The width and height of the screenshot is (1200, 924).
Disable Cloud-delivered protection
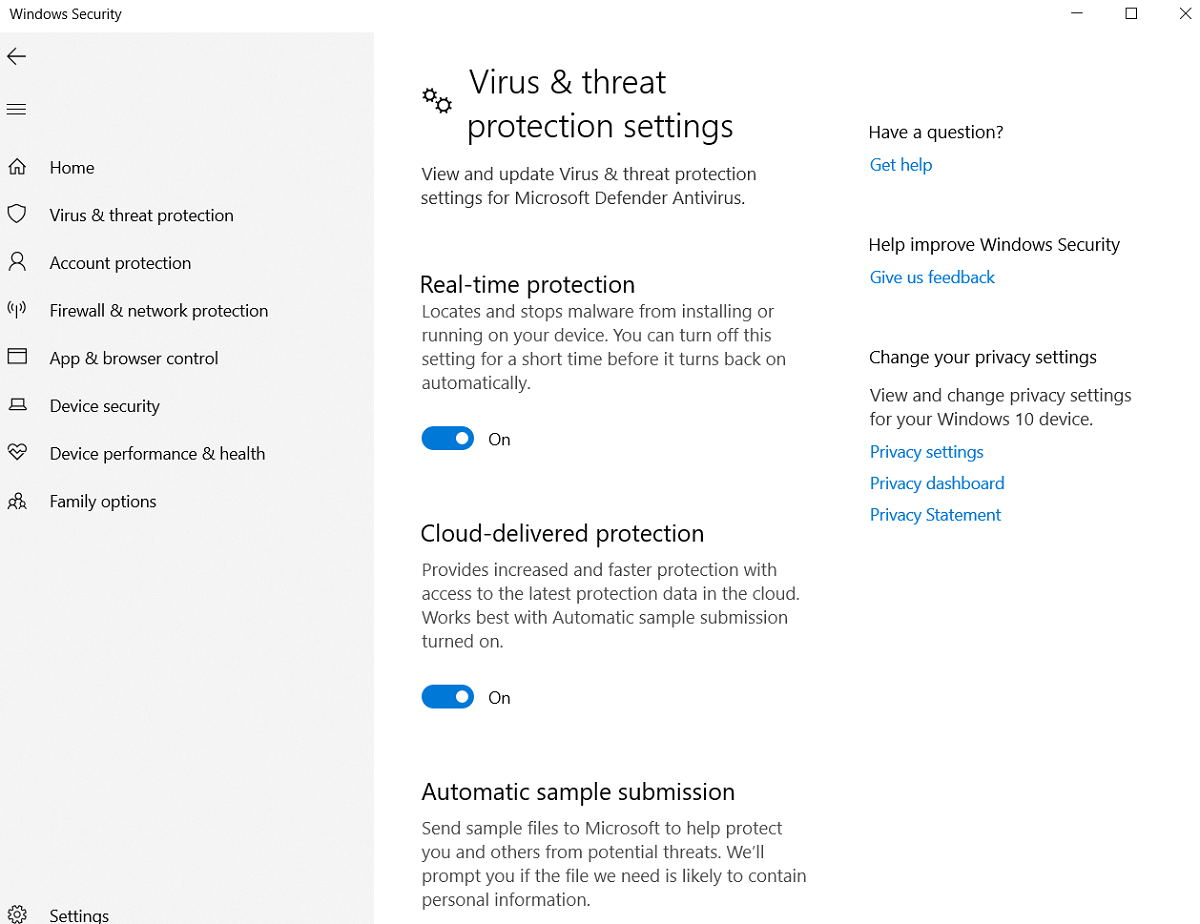point(447,696)
